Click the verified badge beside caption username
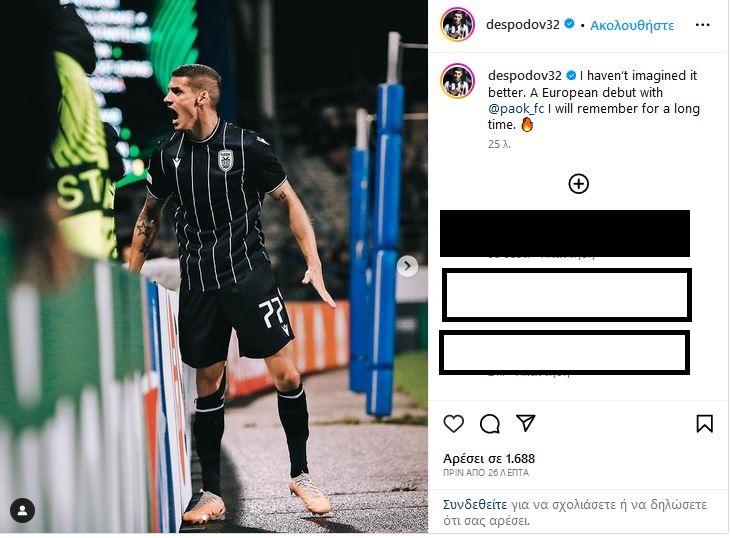The width and height of the screenshot is (731, 538). point(571,75)
